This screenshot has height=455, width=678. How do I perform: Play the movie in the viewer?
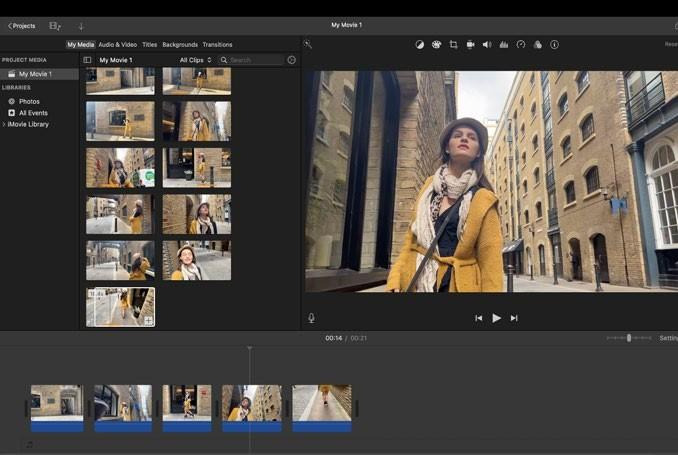pyautogui.click(x=496, y=318)
